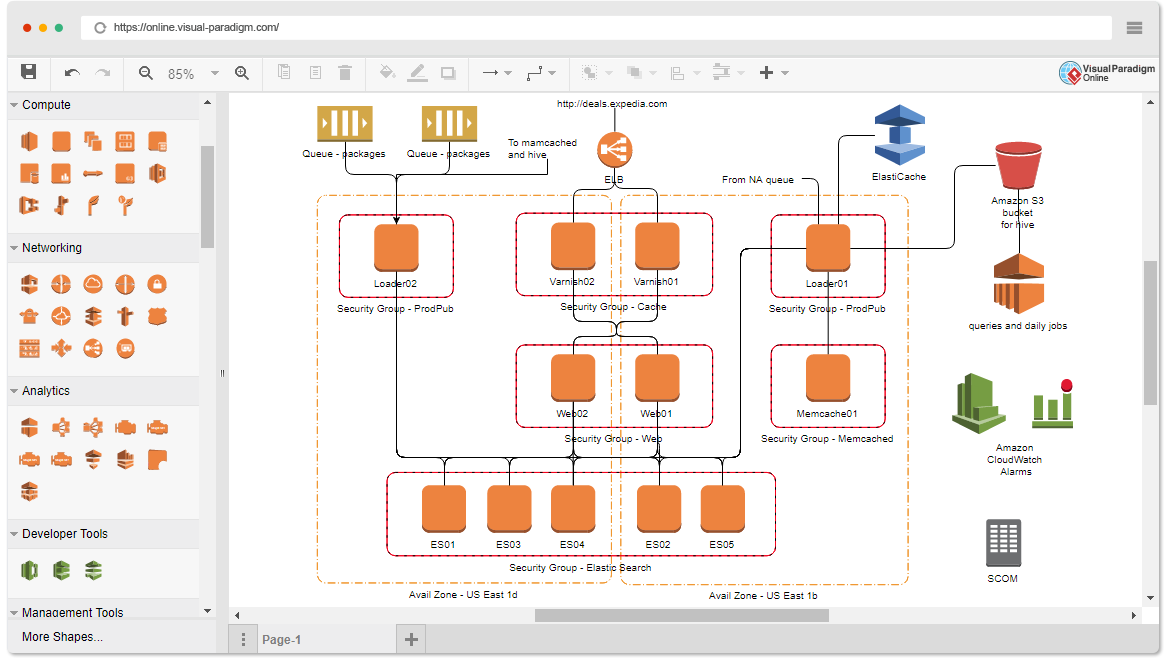Select the Amazon CloudWatch green icon

pyautogui.click(x=979, y=404)
